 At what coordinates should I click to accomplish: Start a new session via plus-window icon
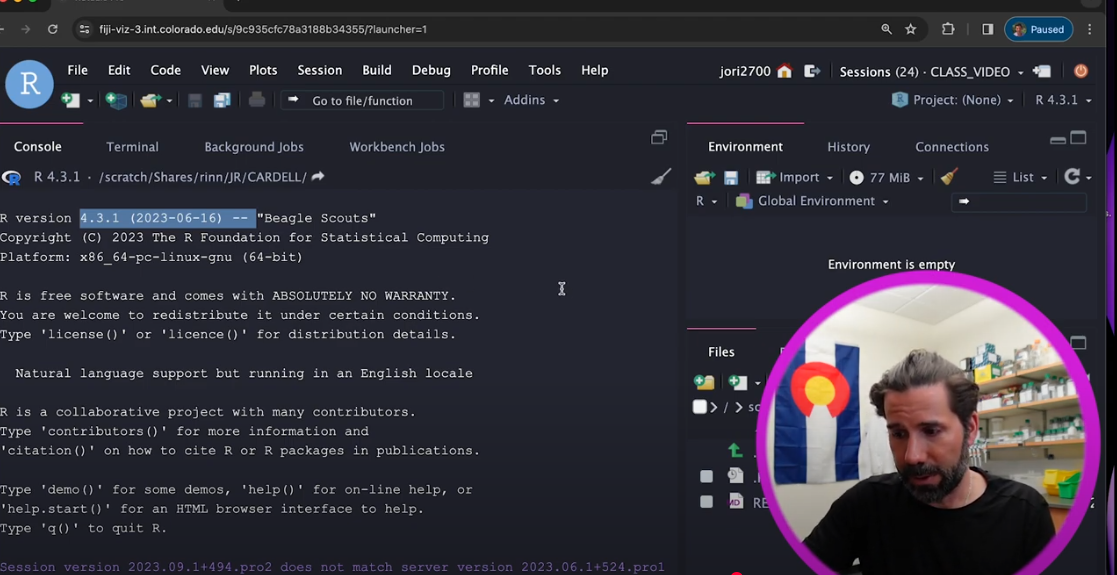pyautogui.click(x=1041, y=71)
